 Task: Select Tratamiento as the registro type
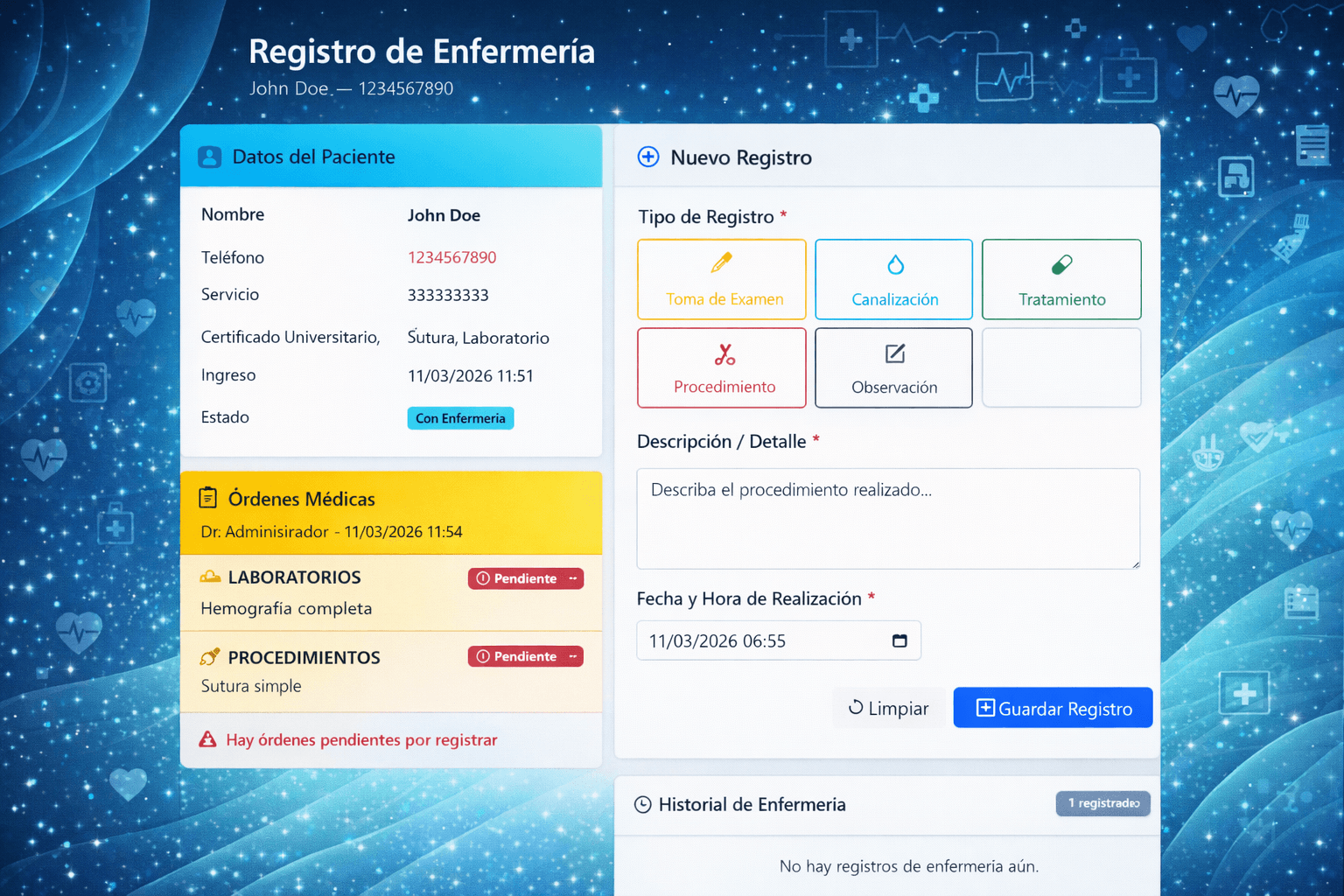(x=1061, y=279)
